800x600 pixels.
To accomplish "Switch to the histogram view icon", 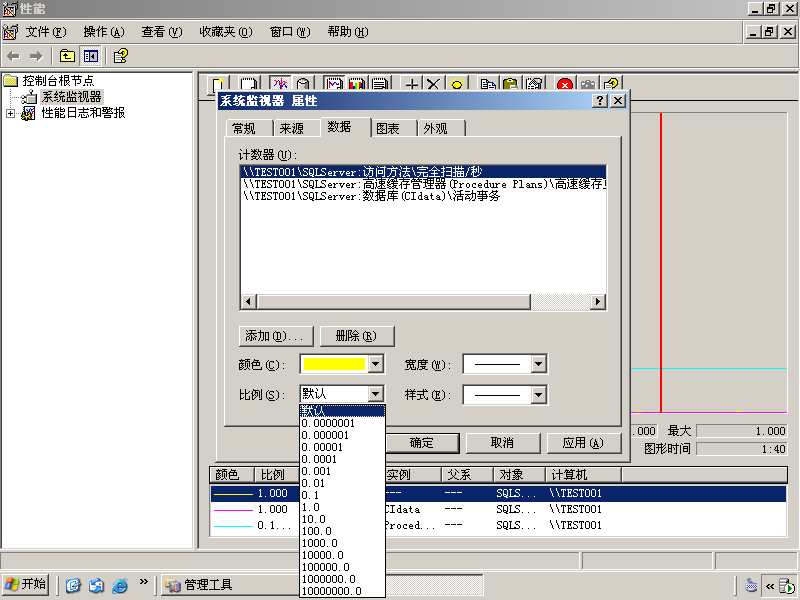I will tap(357, 84).
